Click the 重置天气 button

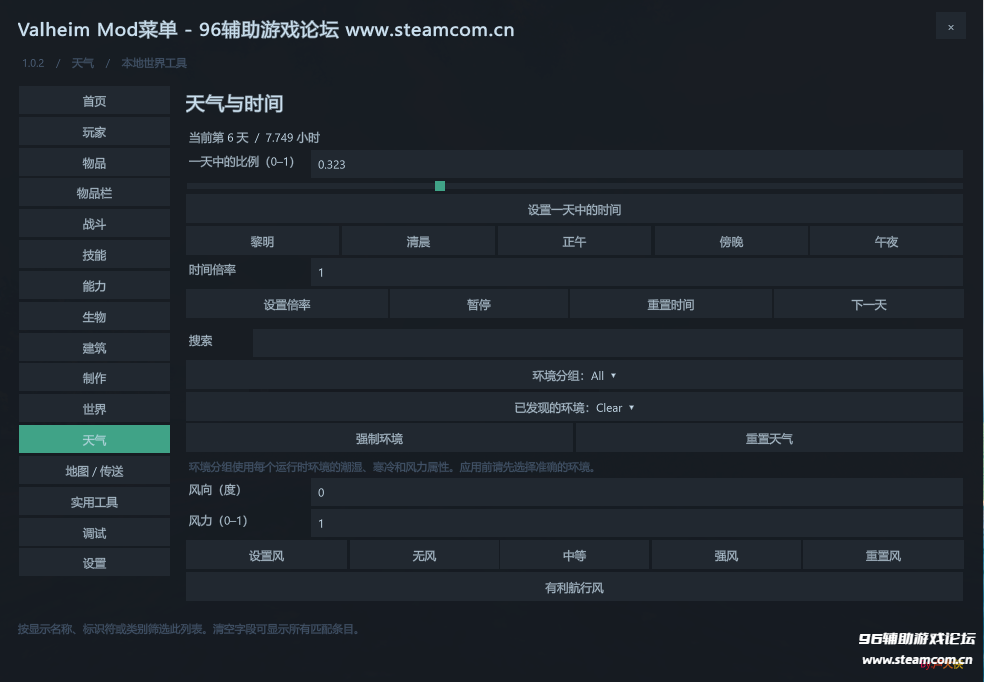tap(769, 438)
